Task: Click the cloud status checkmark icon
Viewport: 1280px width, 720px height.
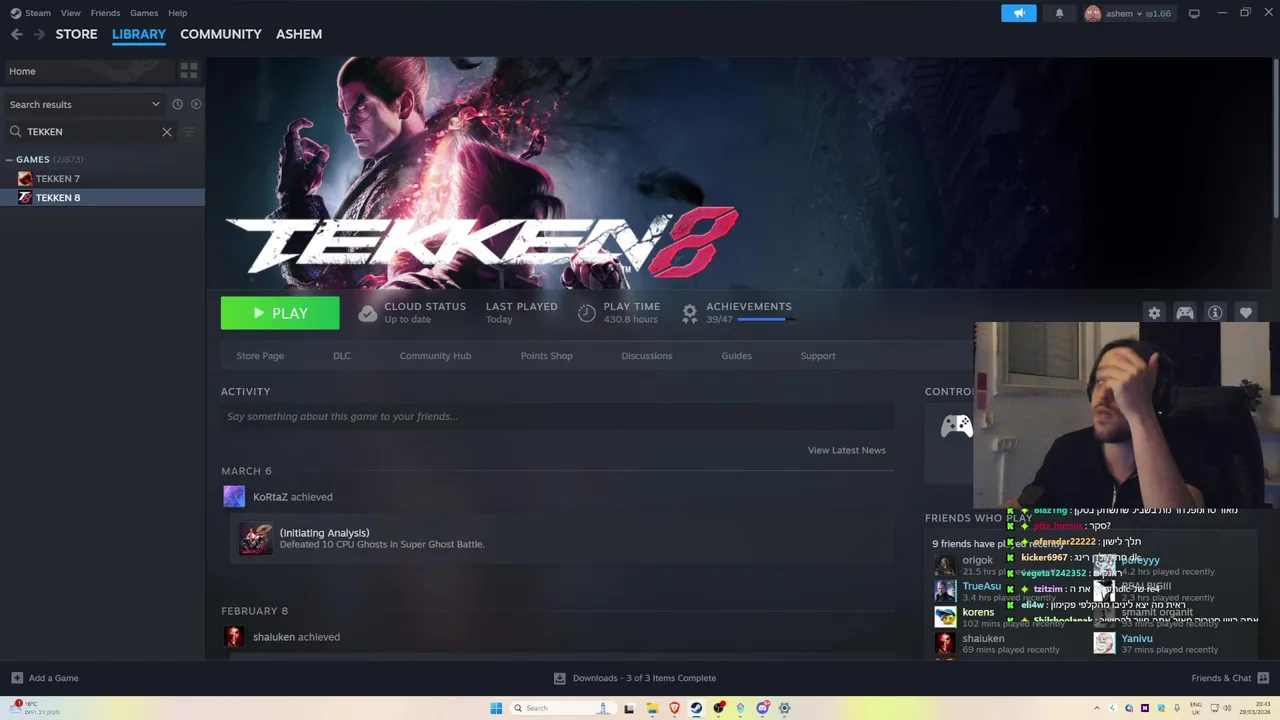Action: pos(367,314)
